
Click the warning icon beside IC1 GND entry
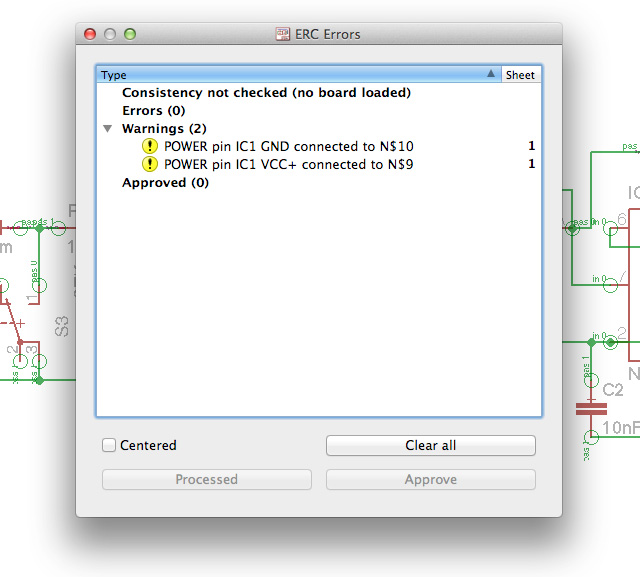point(150,146)
